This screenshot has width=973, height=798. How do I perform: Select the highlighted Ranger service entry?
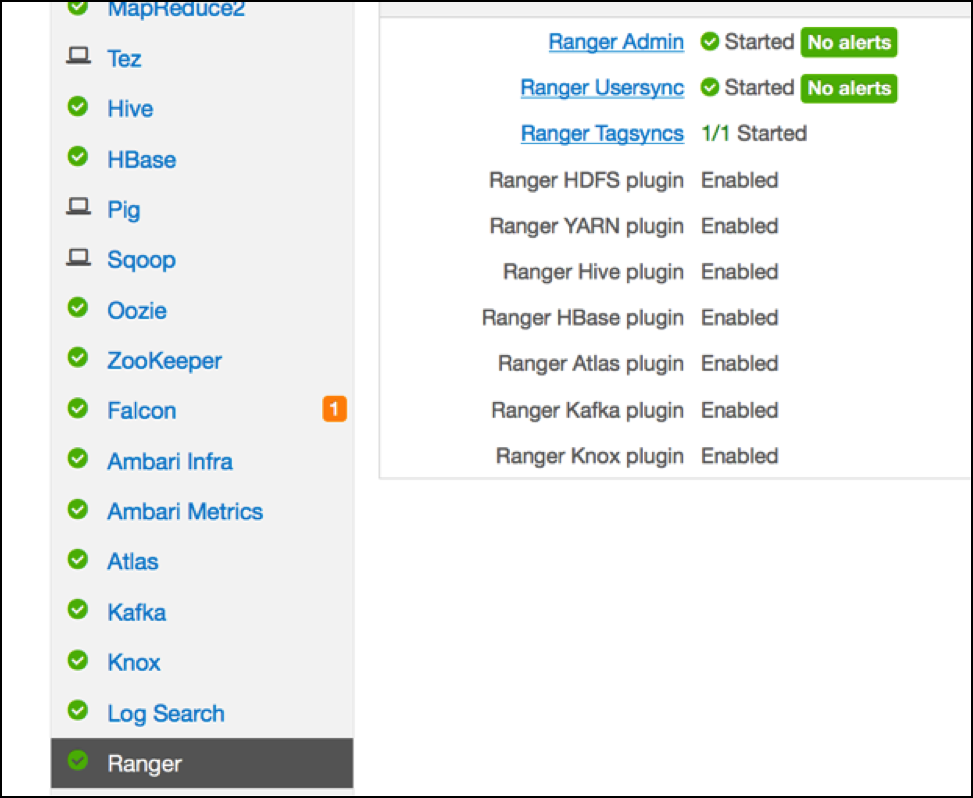pyautogui.click(x=145, y=764)
